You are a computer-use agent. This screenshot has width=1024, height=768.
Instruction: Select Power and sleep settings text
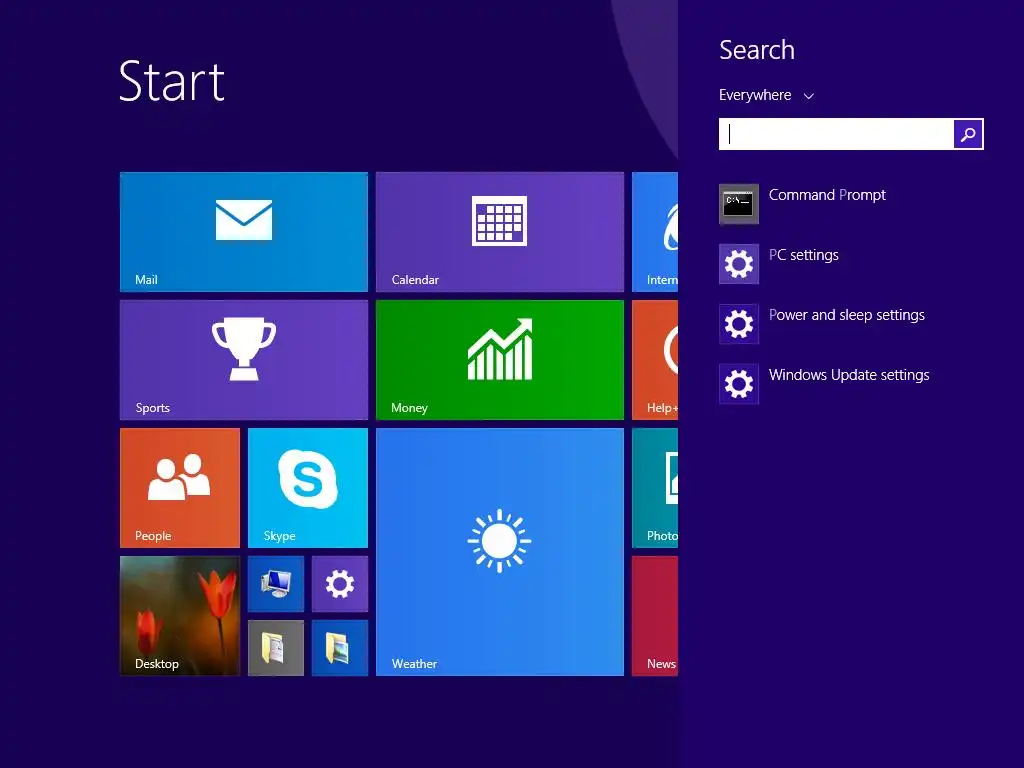pos(846,315)
